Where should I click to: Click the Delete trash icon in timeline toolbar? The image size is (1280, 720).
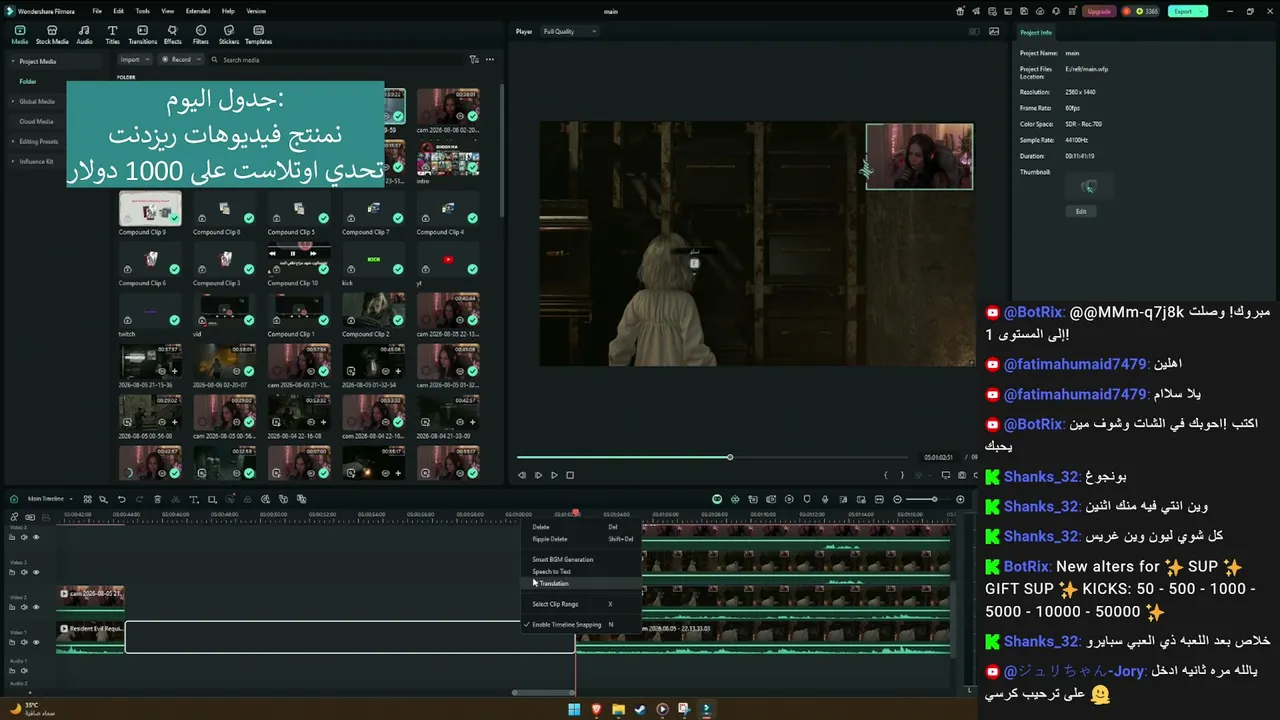click(157, 499)
